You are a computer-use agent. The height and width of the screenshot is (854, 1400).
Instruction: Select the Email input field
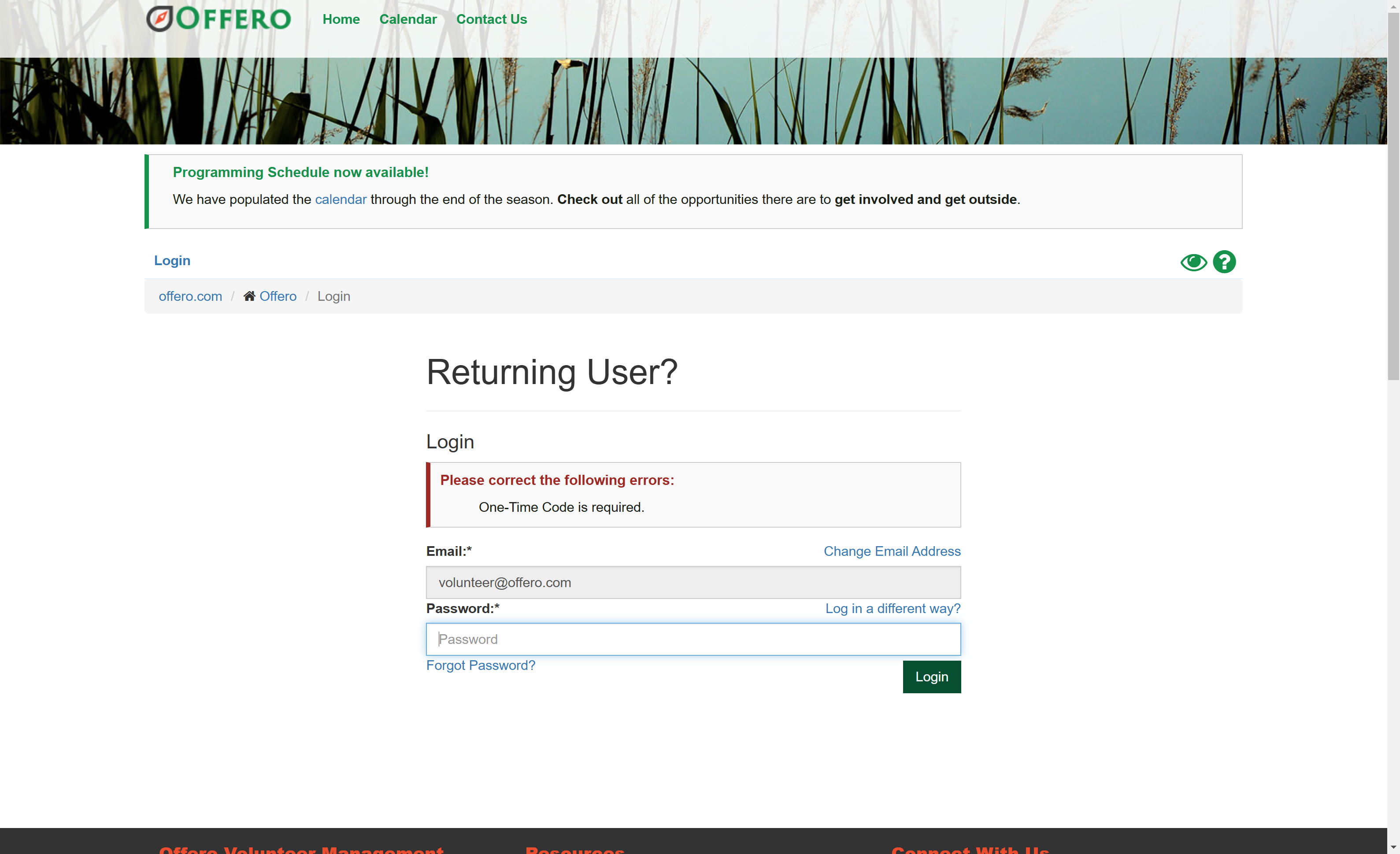[693, 582]
